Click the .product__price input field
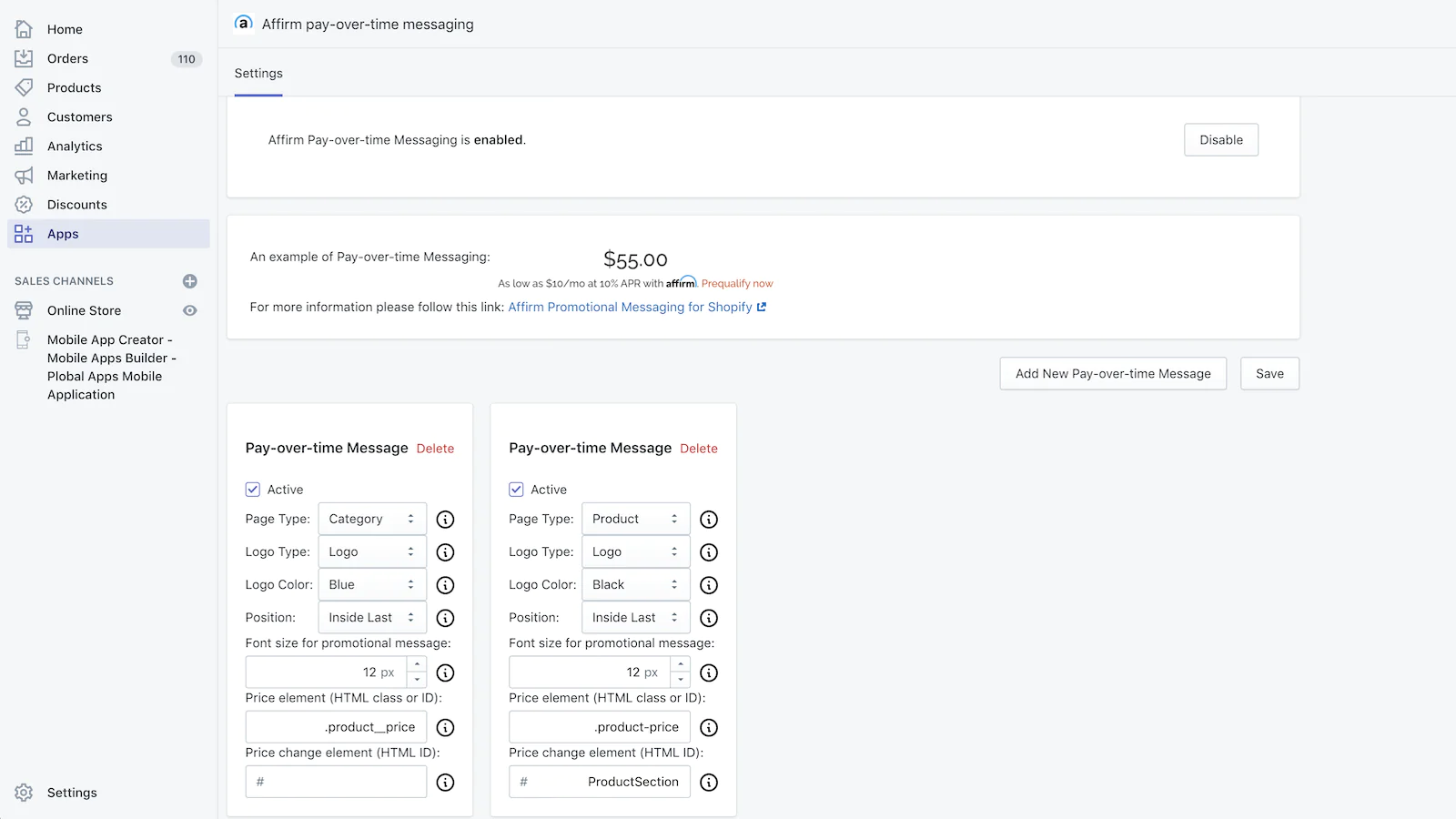Screen dimensions: 1456x819 (336, 727)
